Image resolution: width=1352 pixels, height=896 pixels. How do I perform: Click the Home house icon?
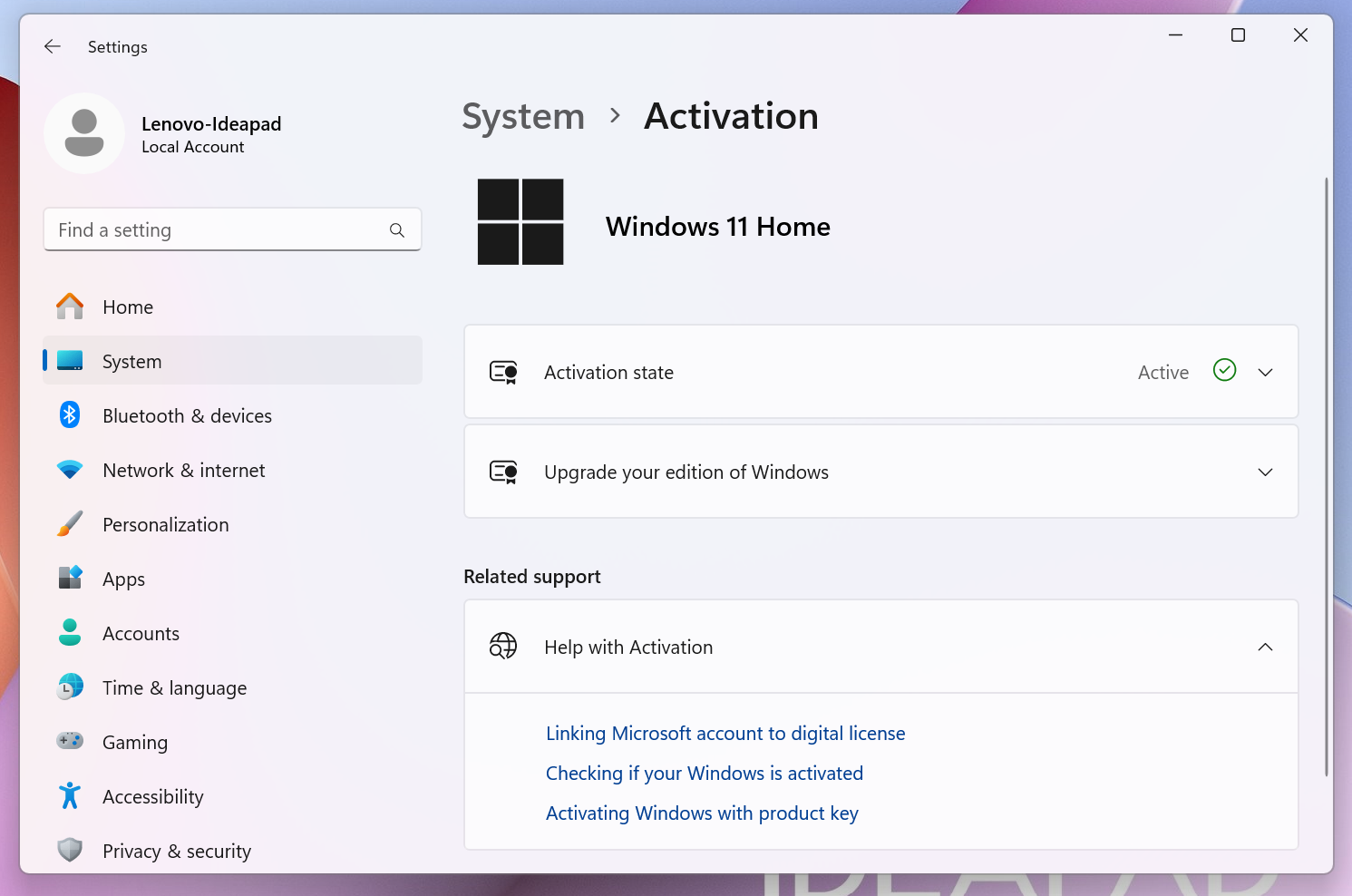[x=70, y=307]
